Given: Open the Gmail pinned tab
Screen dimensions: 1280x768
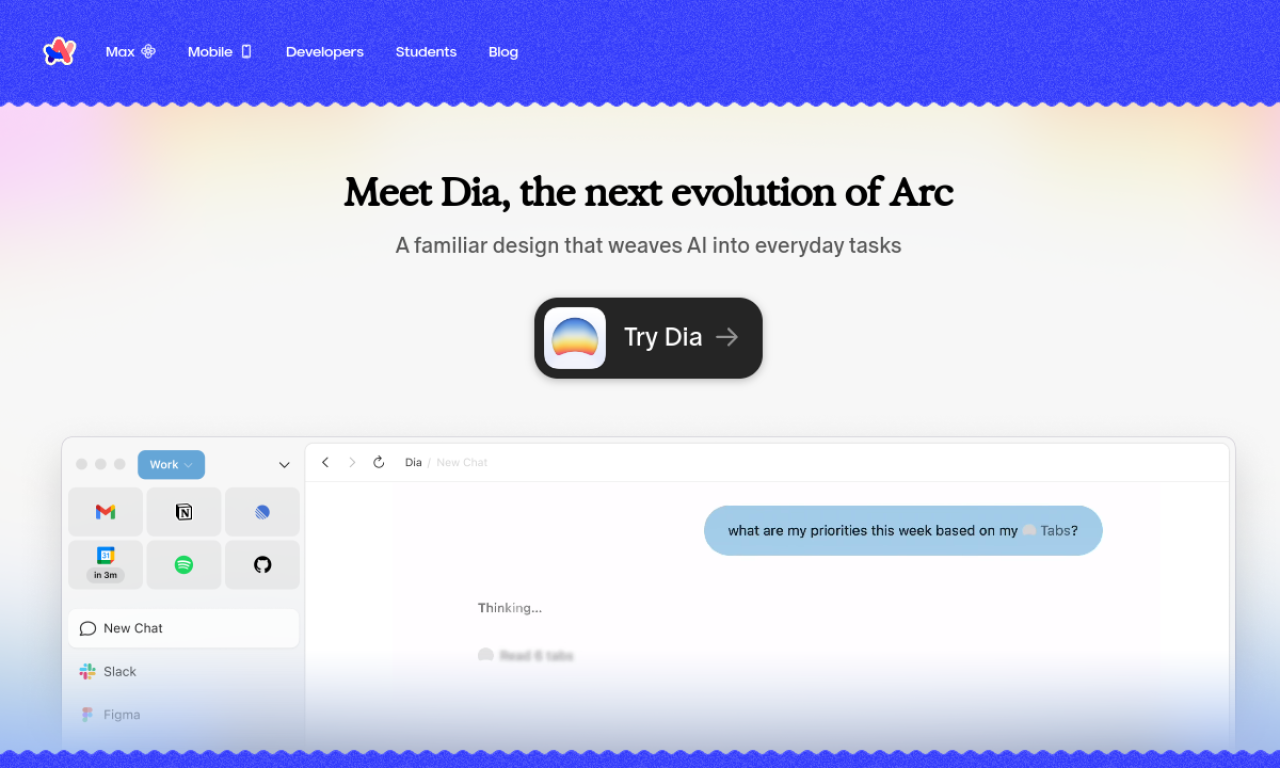Looking at the screenshot, I should coord(105,511).
